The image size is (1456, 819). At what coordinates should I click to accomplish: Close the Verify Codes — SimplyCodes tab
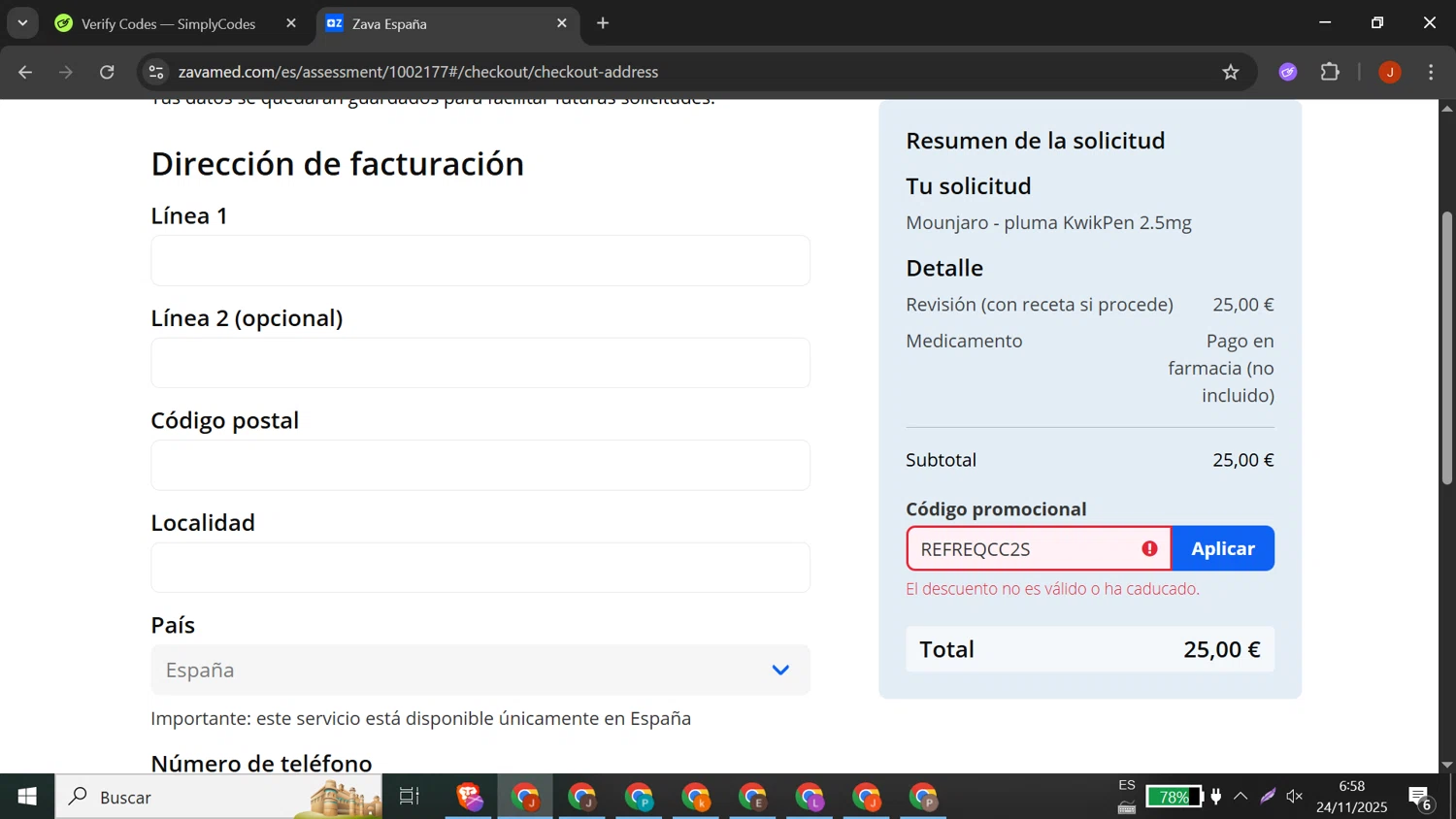291,23
